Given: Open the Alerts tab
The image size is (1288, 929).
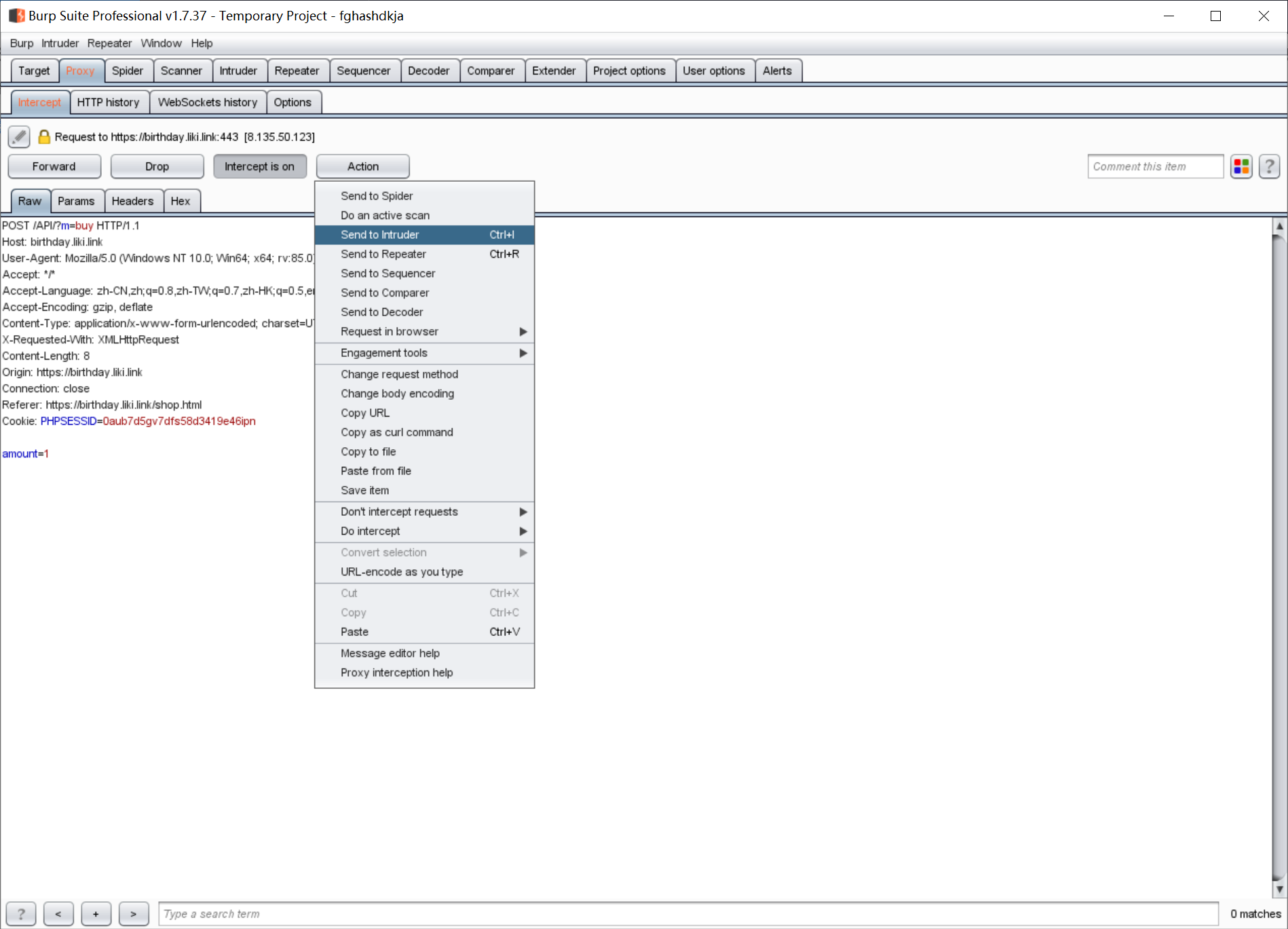Looking at the screenshot, I should pyautogui.click(x=777, y=71).
